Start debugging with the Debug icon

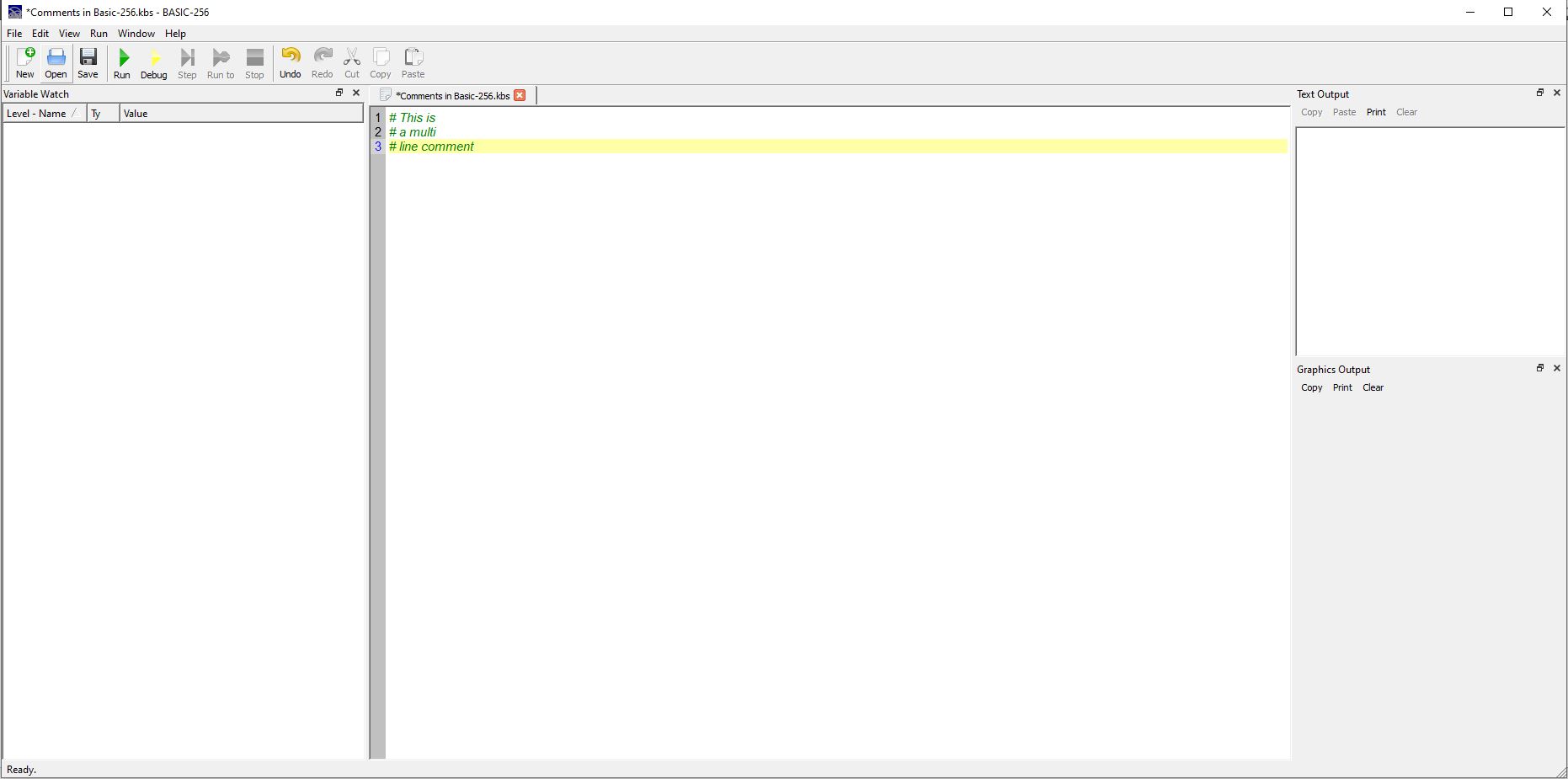click(153, 63)
